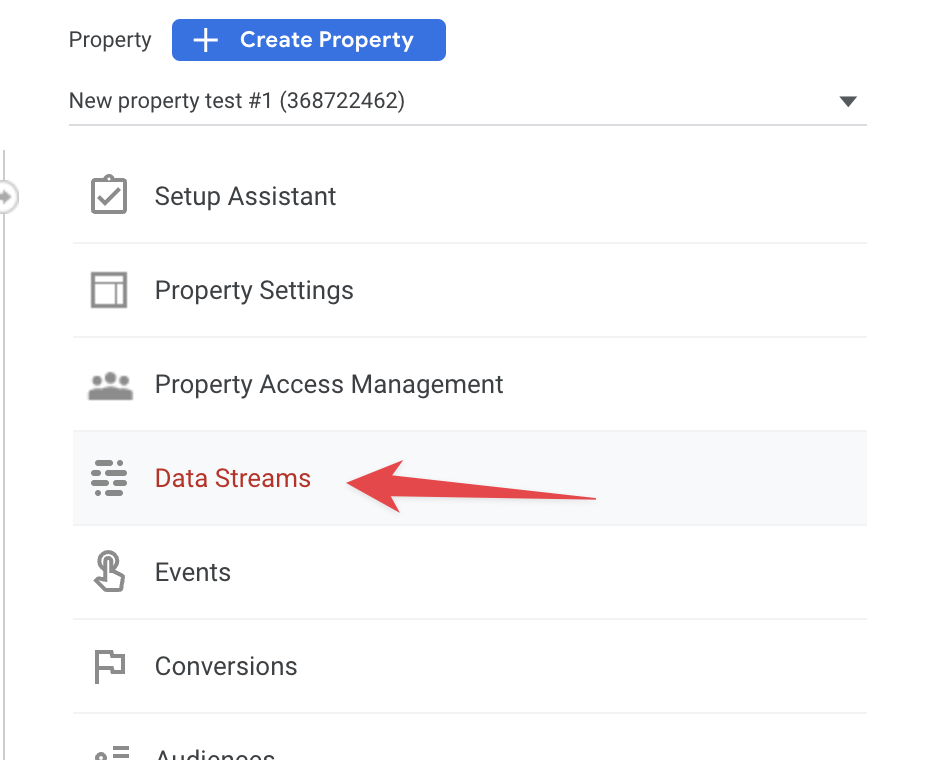Click the Data Streams lines icon
The width and height of the screenshot is (926, 760).
tap(109, 478)
